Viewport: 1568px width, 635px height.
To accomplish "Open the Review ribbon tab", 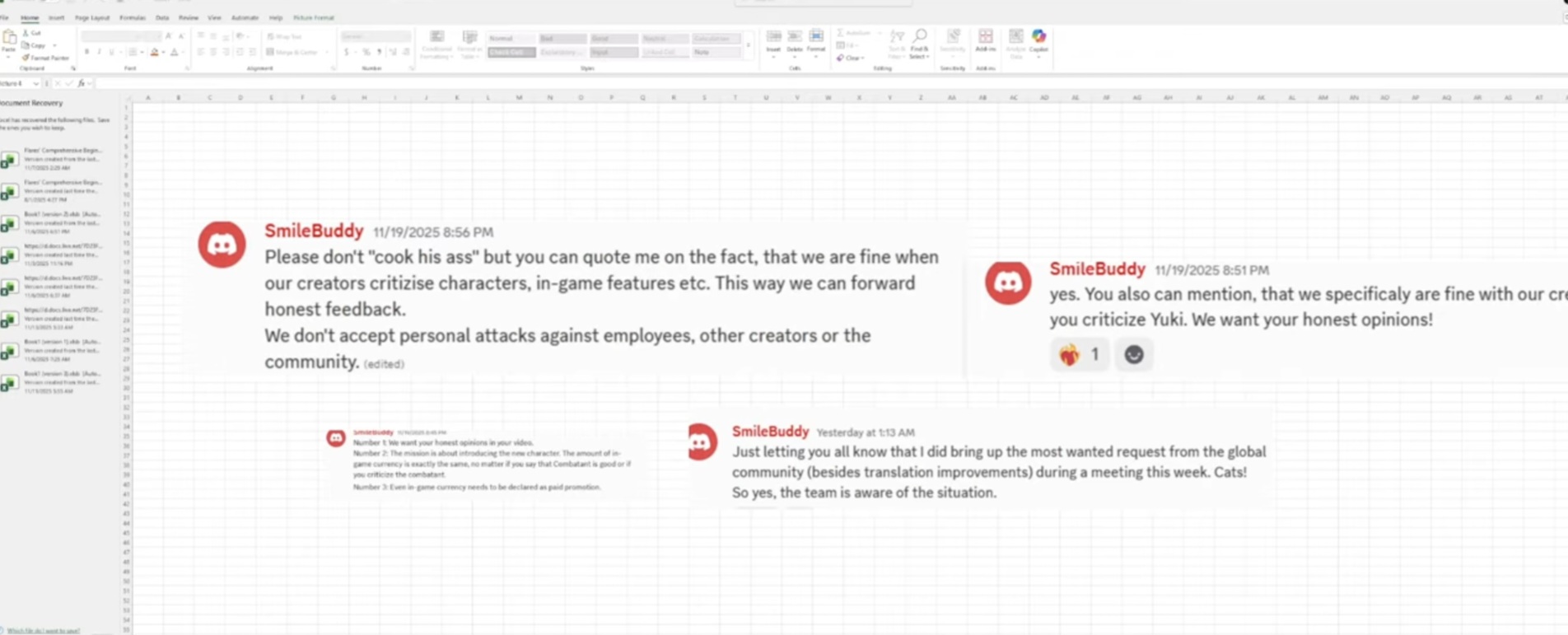I will (x=189, y=17).
